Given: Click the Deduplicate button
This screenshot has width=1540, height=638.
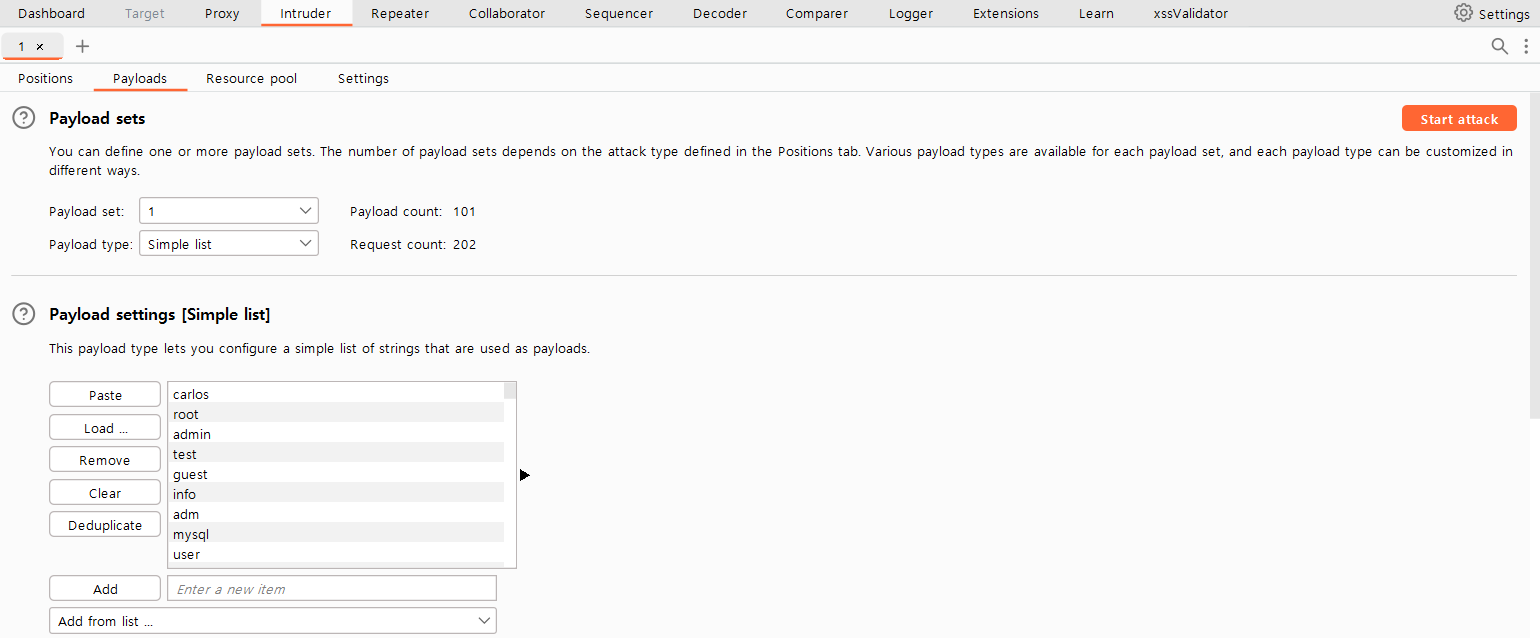Looking at the screenshot, I should (105, 525).
